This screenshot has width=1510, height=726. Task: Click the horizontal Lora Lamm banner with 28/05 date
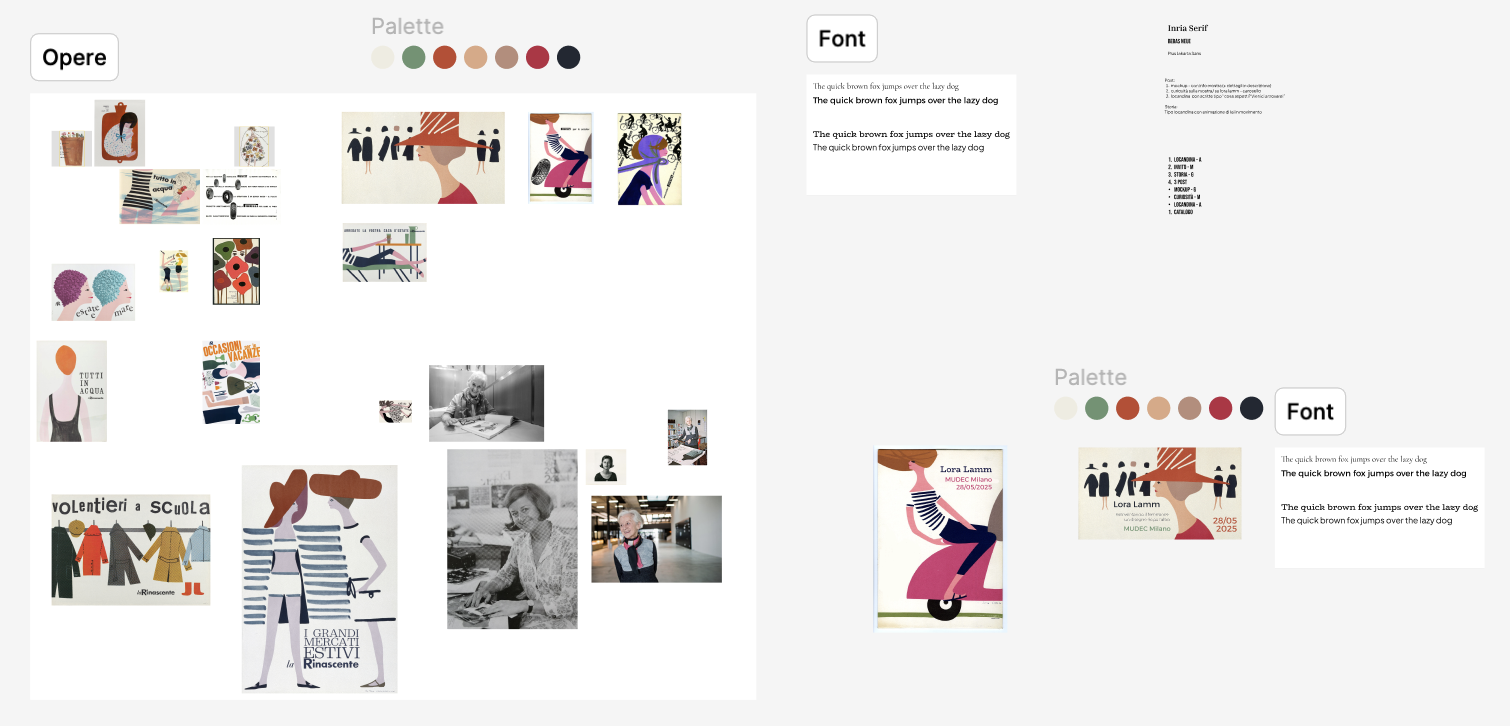(1159, 493)
